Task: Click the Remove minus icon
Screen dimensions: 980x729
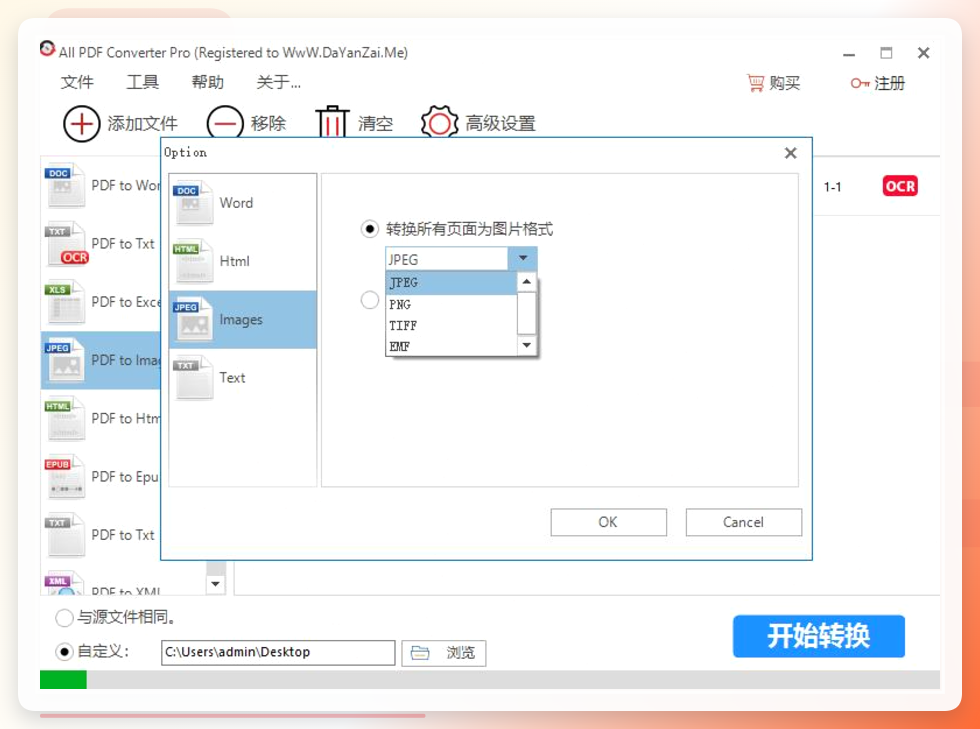Action: (225, 124)
